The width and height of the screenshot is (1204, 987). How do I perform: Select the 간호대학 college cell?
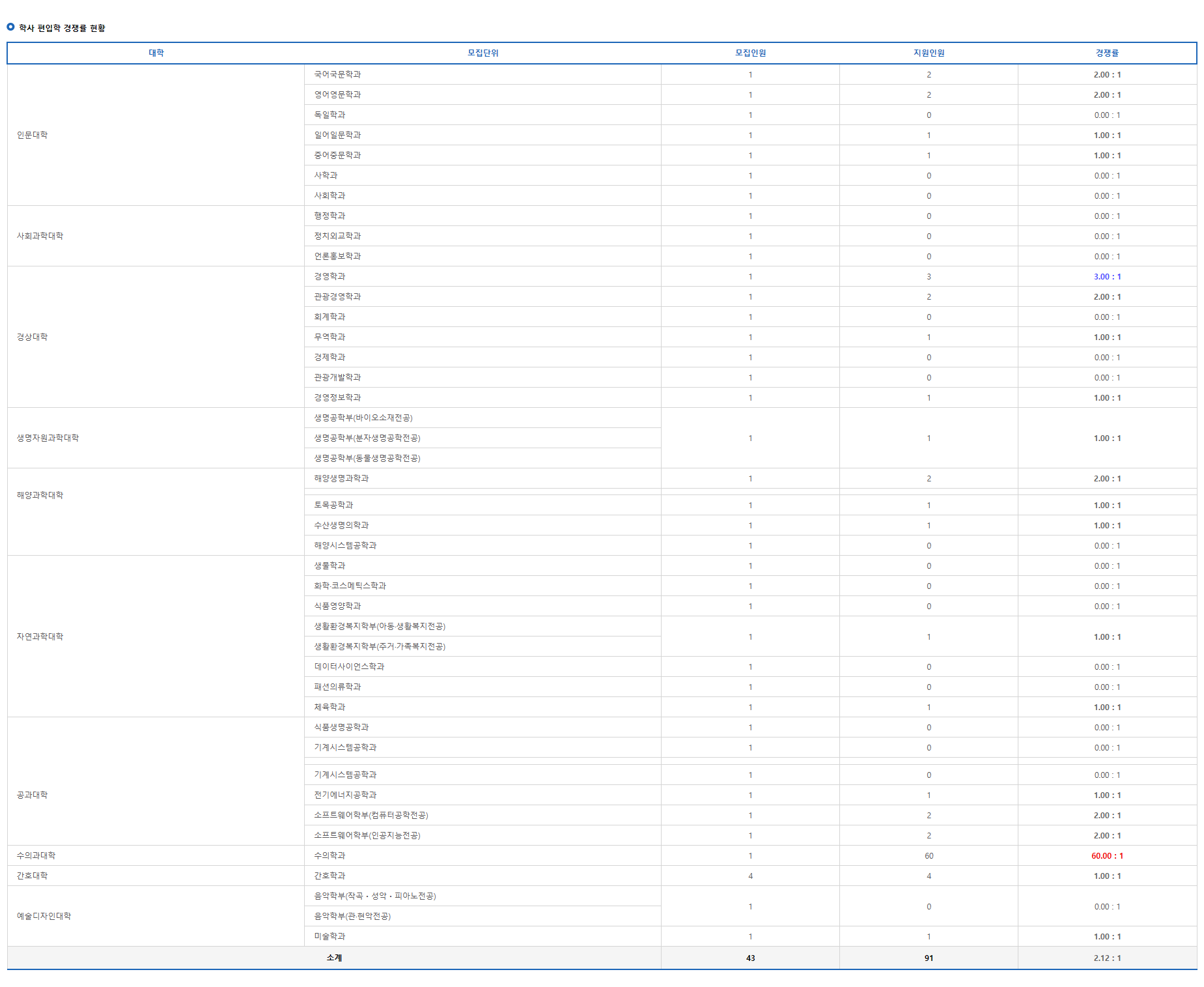point(156,876)
